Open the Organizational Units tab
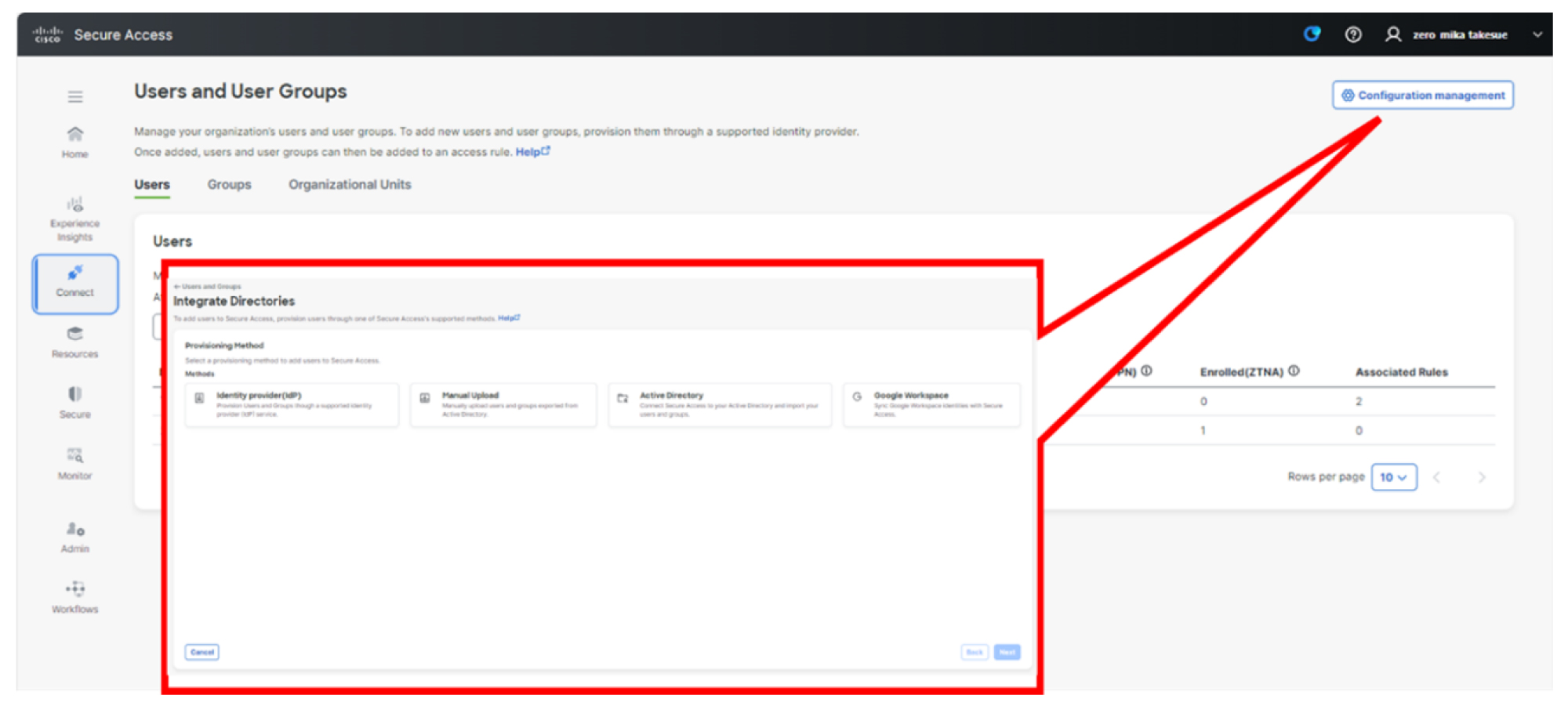This screenshot has height=713, width=1568. (350, 184)
